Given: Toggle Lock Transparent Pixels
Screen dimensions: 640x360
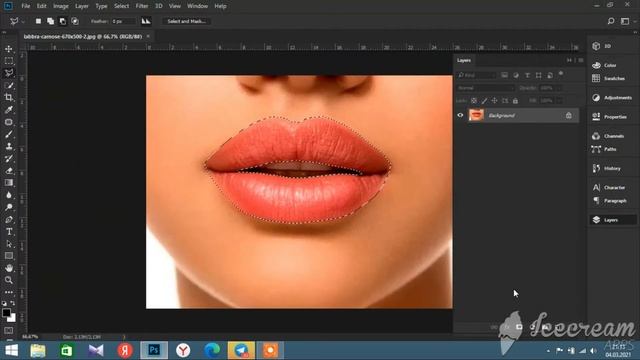Looking at the screenshot, I should 474,101.
